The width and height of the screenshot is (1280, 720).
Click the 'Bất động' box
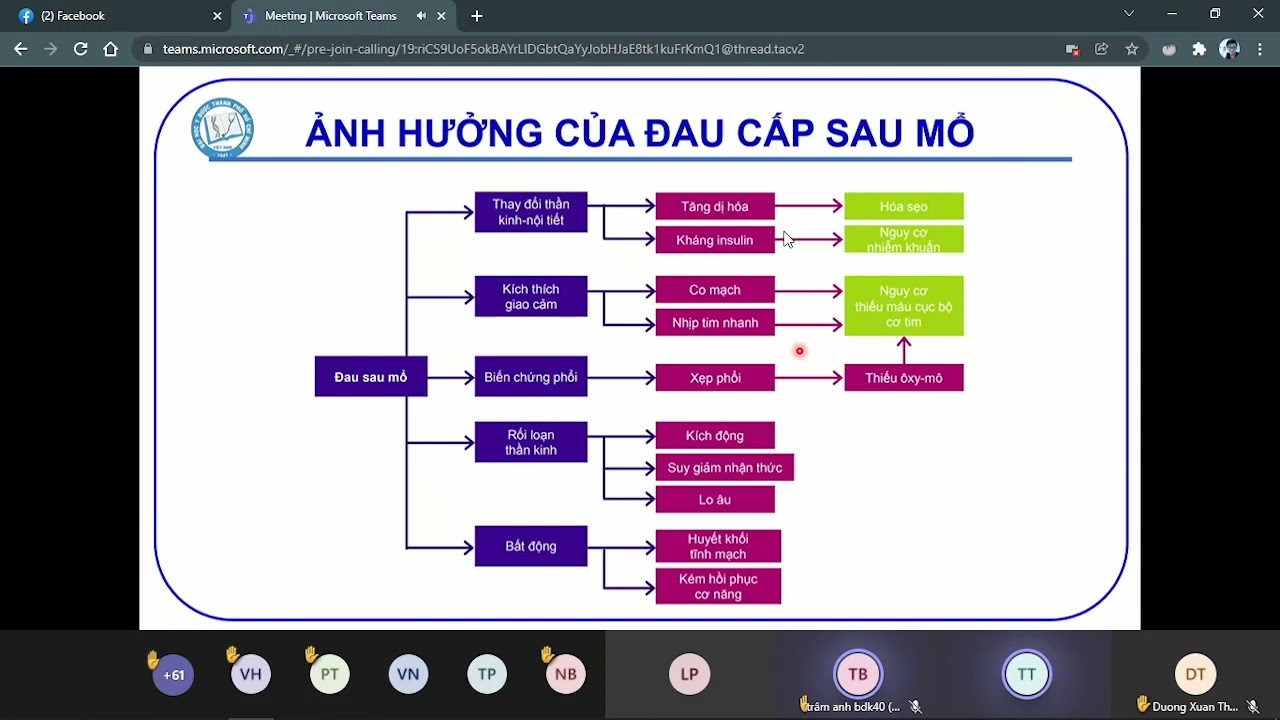[x=531, y=546]
